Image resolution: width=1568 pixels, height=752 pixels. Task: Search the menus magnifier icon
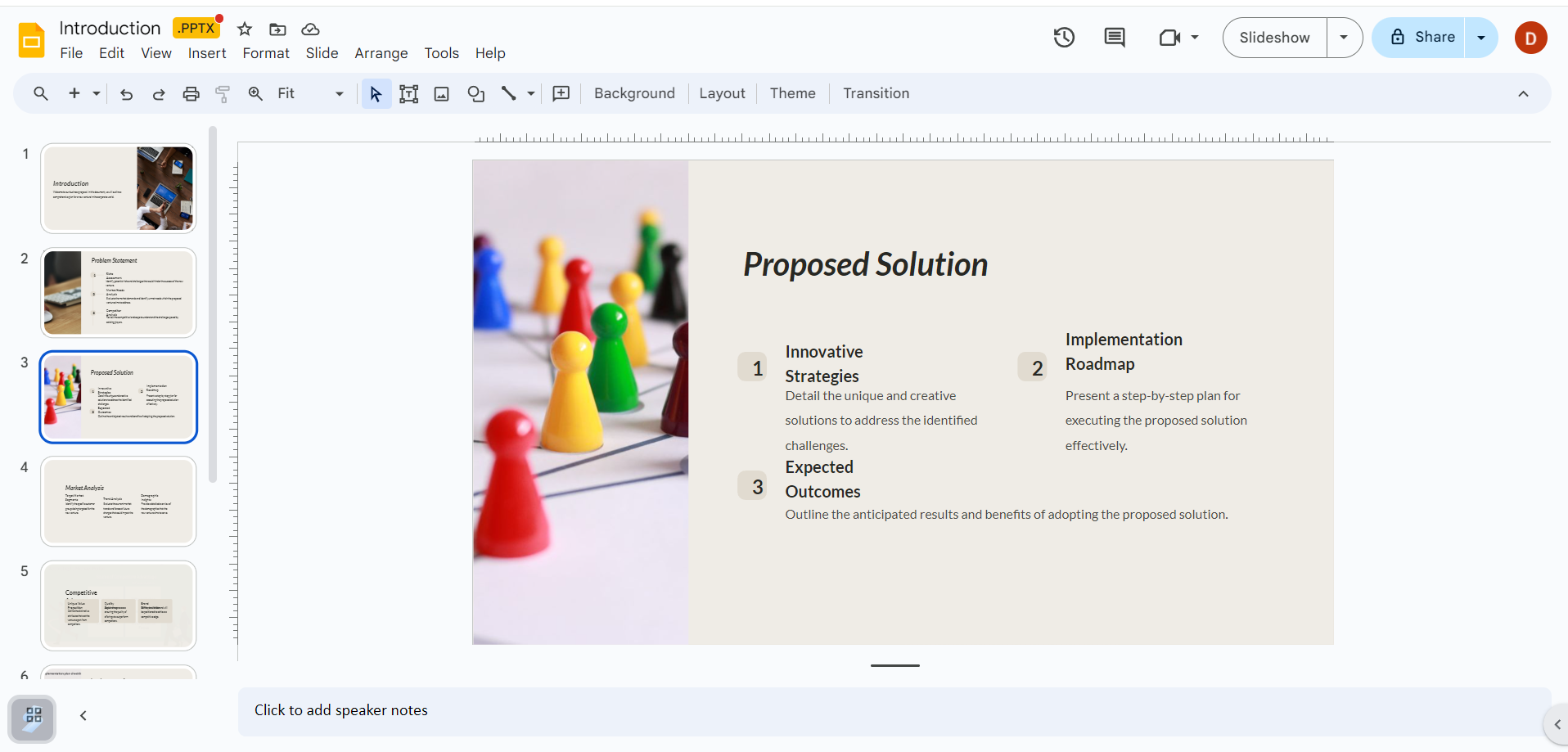pos(41,93)
